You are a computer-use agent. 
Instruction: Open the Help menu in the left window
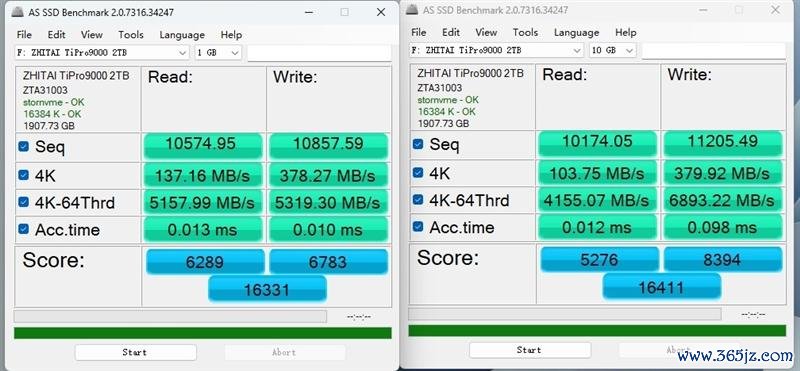231,35
